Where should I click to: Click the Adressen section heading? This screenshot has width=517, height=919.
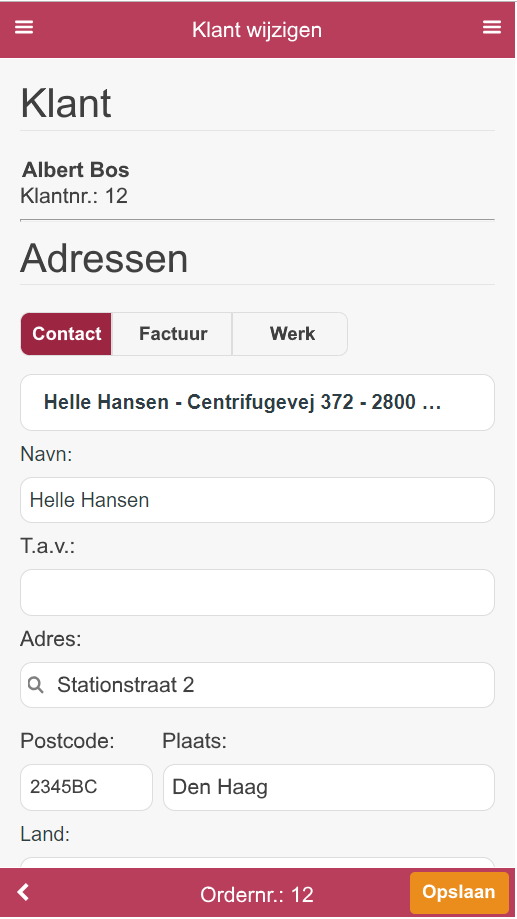[x=104, y=258]
